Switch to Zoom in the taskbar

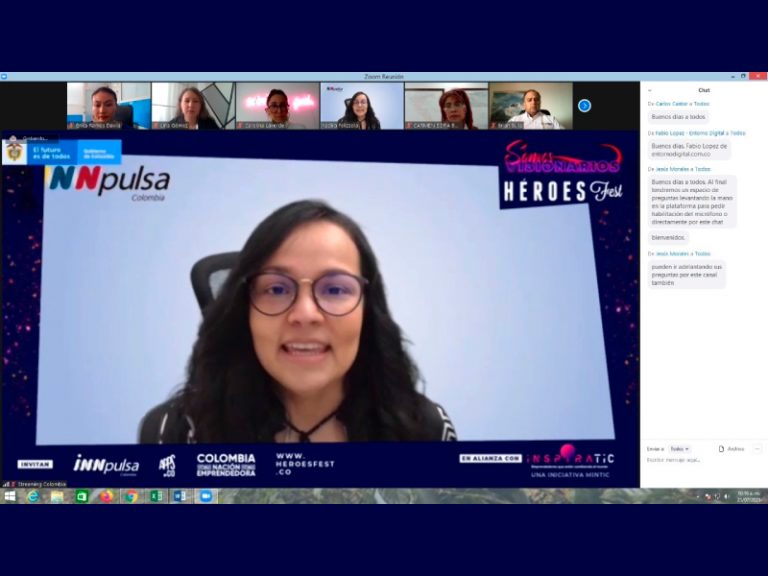206,496
